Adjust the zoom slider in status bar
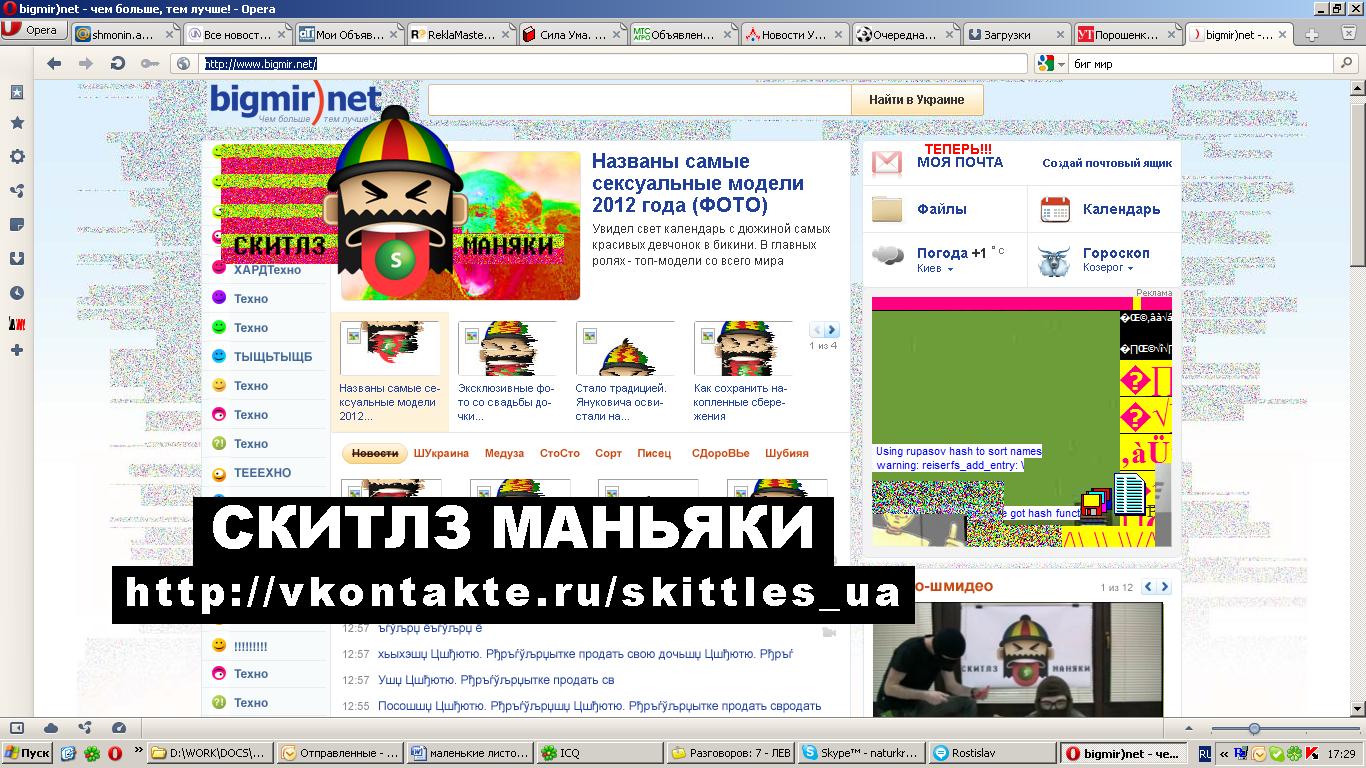1366x768 pixels. point(1254,728)
